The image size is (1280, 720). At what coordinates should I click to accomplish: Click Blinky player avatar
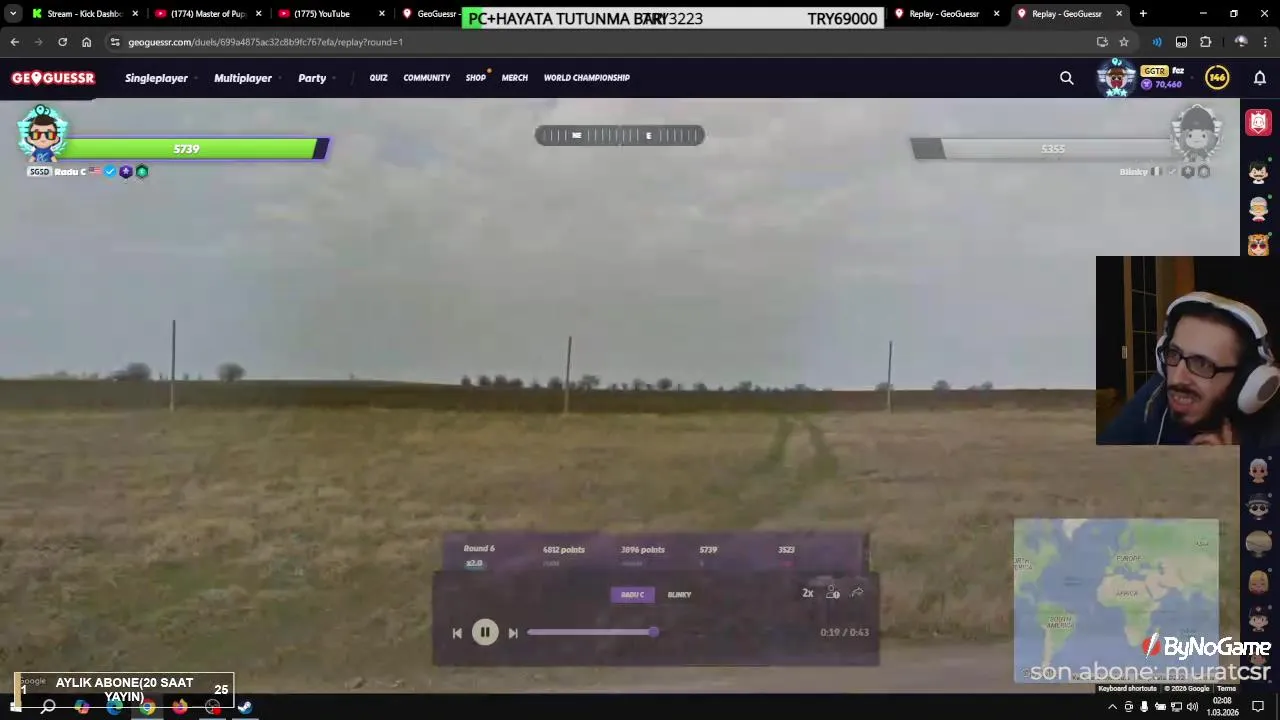(1197, 133)
